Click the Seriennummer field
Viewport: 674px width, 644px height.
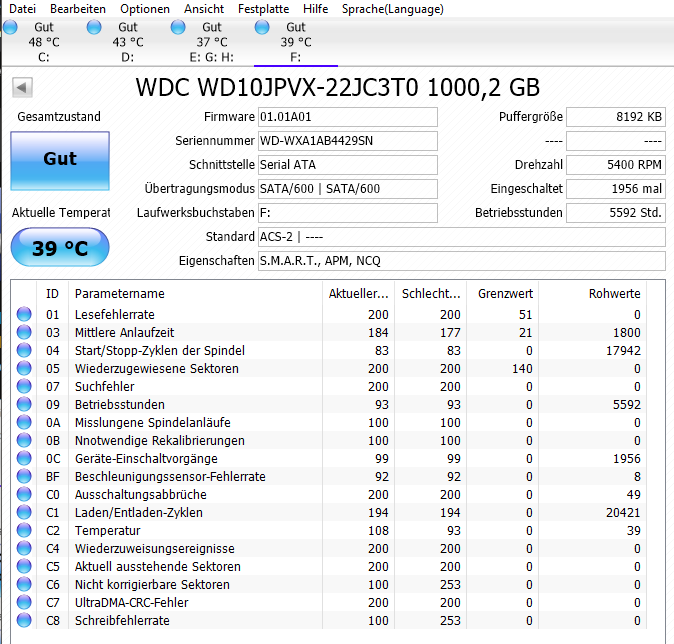coord(347,141)
